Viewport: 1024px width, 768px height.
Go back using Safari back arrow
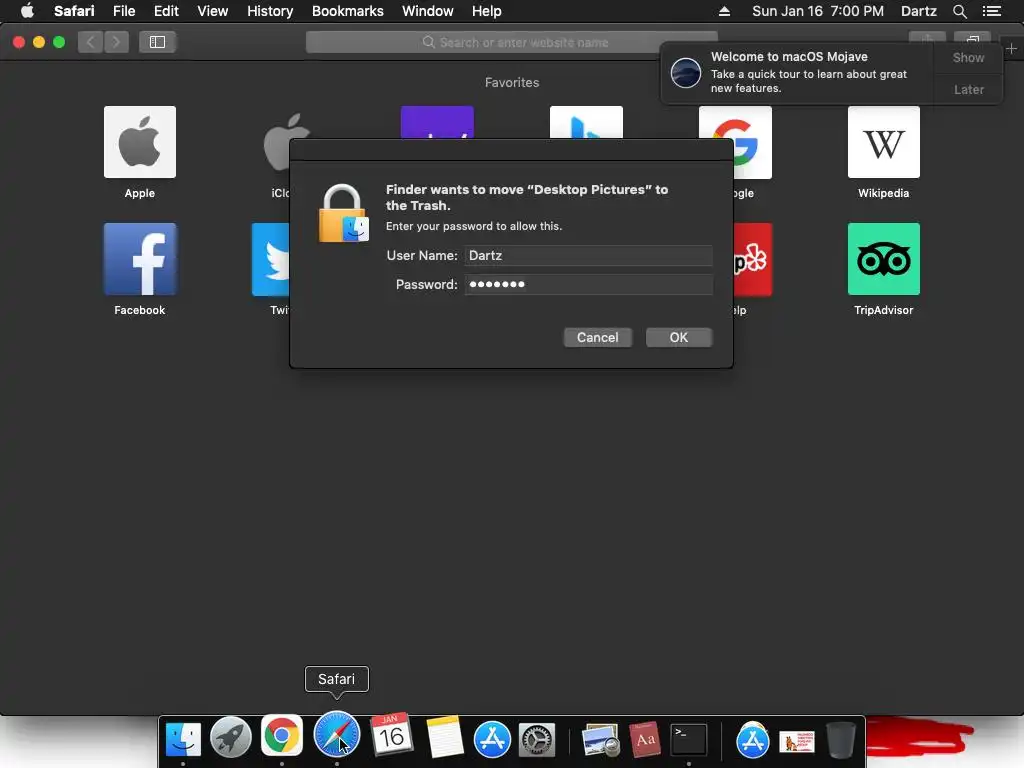click(91, 42)
